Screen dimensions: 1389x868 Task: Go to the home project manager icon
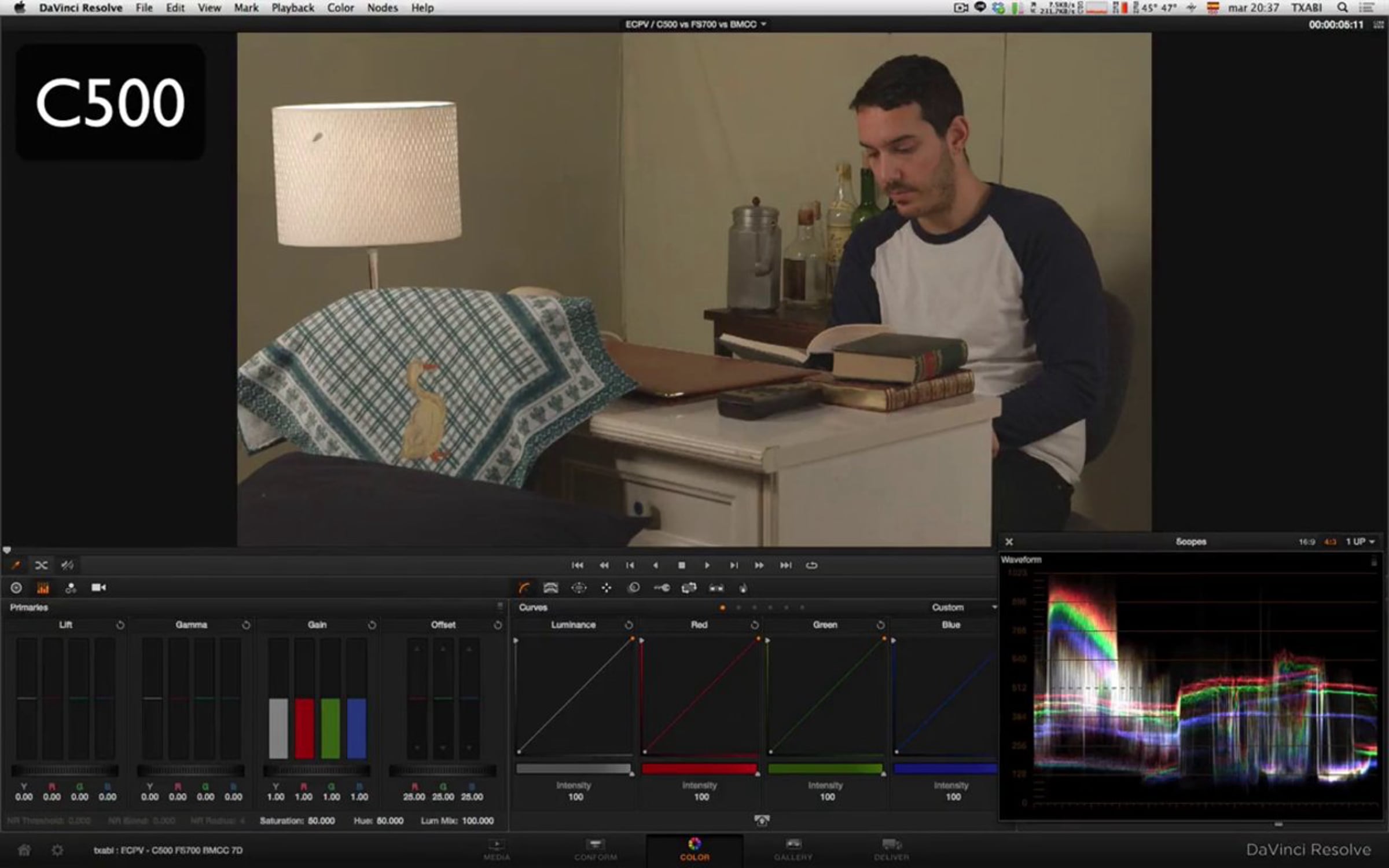tap(24, 850)
